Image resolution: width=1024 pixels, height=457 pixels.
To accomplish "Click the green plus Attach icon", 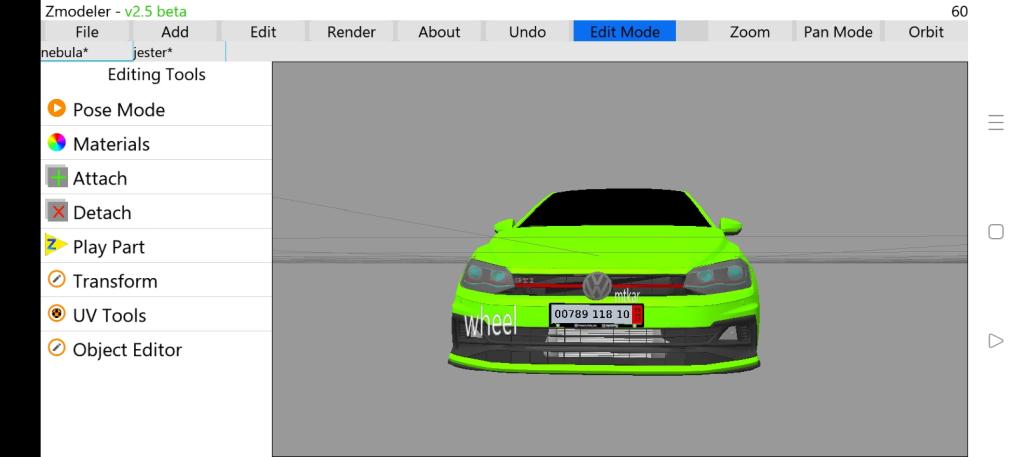I will (x=57, y=177).
